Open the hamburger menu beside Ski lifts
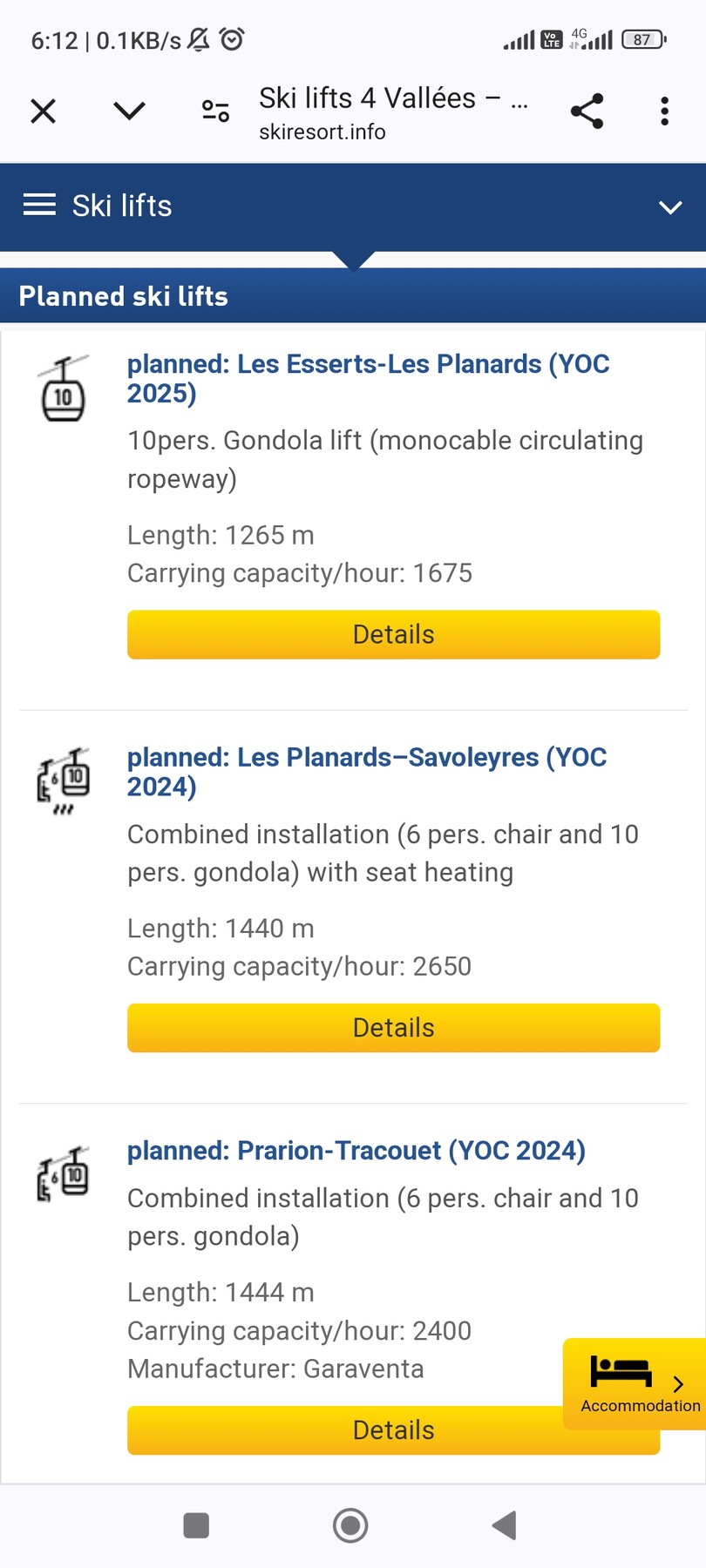 tap(39, 206)
